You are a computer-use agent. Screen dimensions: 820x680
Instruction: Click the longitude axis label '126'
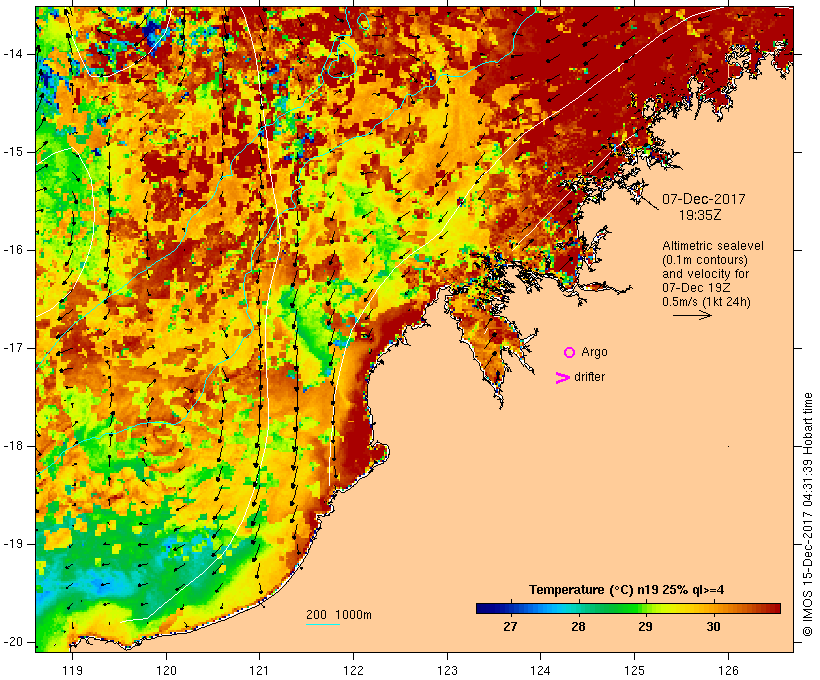click(728, 671)
